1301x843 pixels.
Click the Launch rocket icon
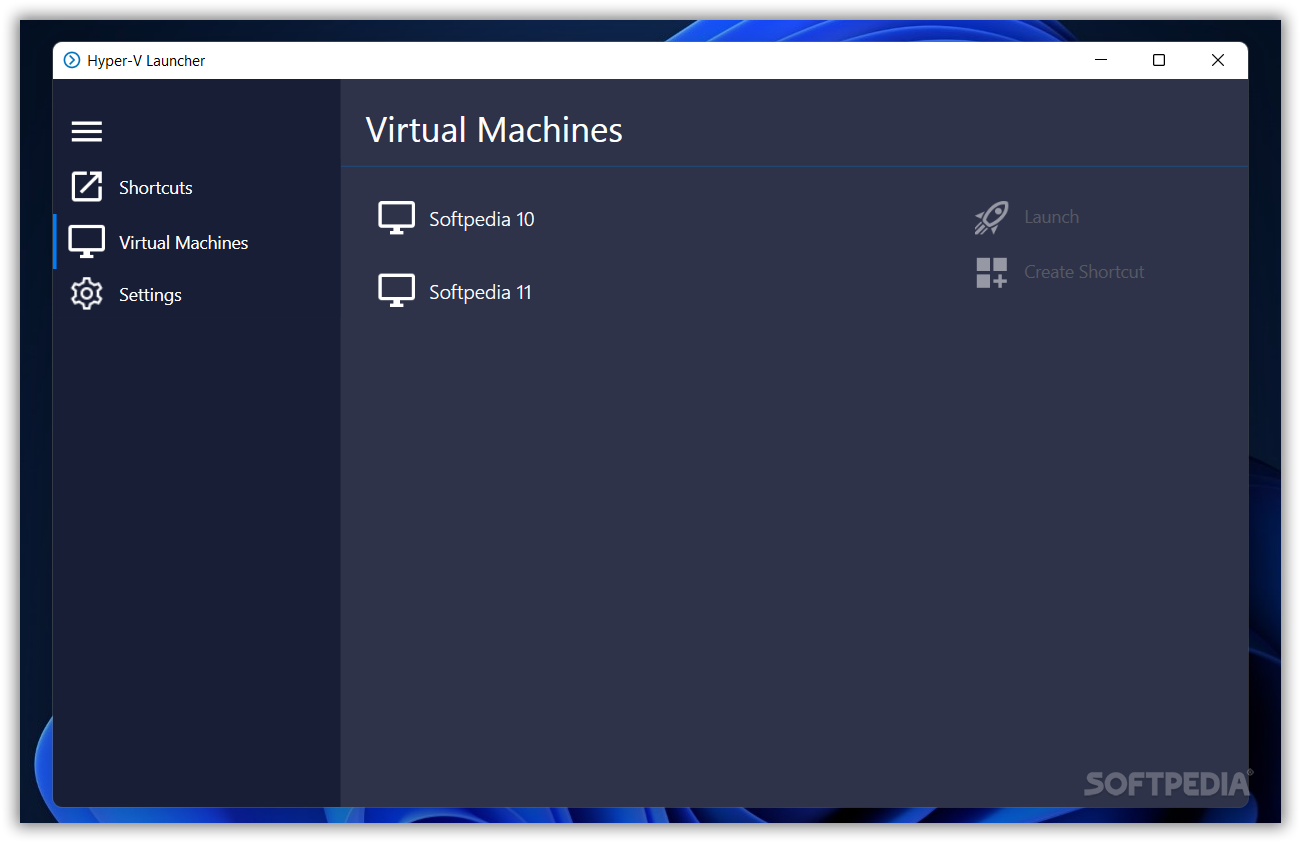992,218
